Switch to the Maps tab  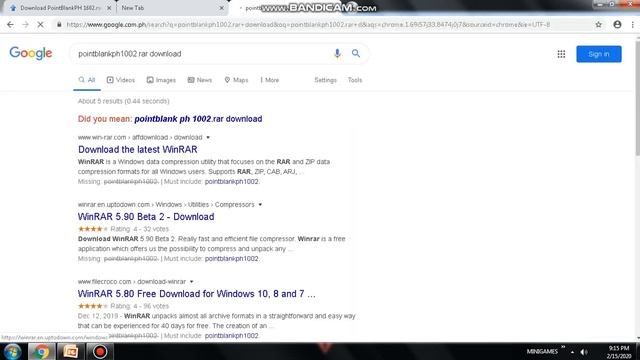(236, 80)
